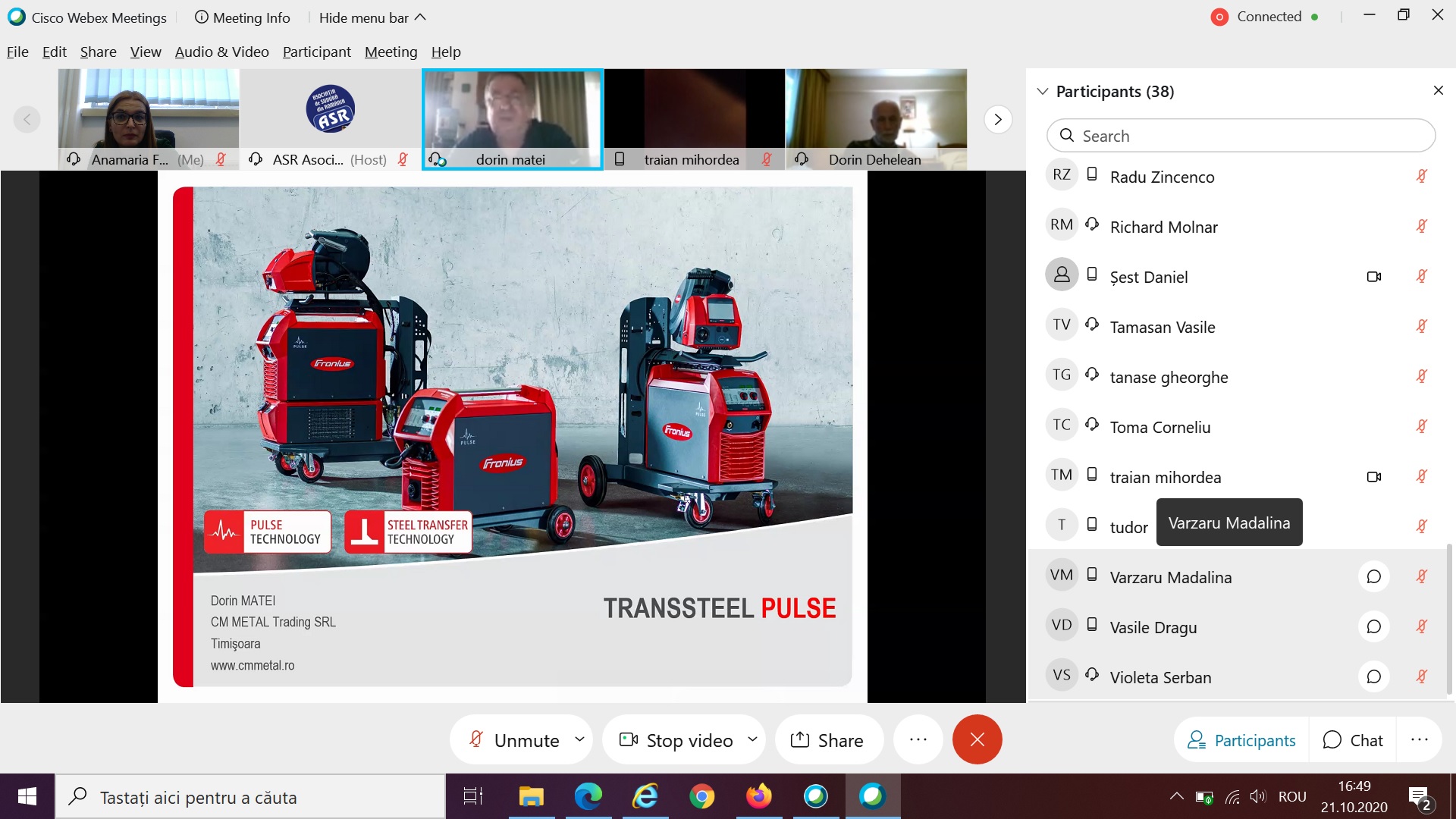
Task: Click the Share button
Action: 827,739
